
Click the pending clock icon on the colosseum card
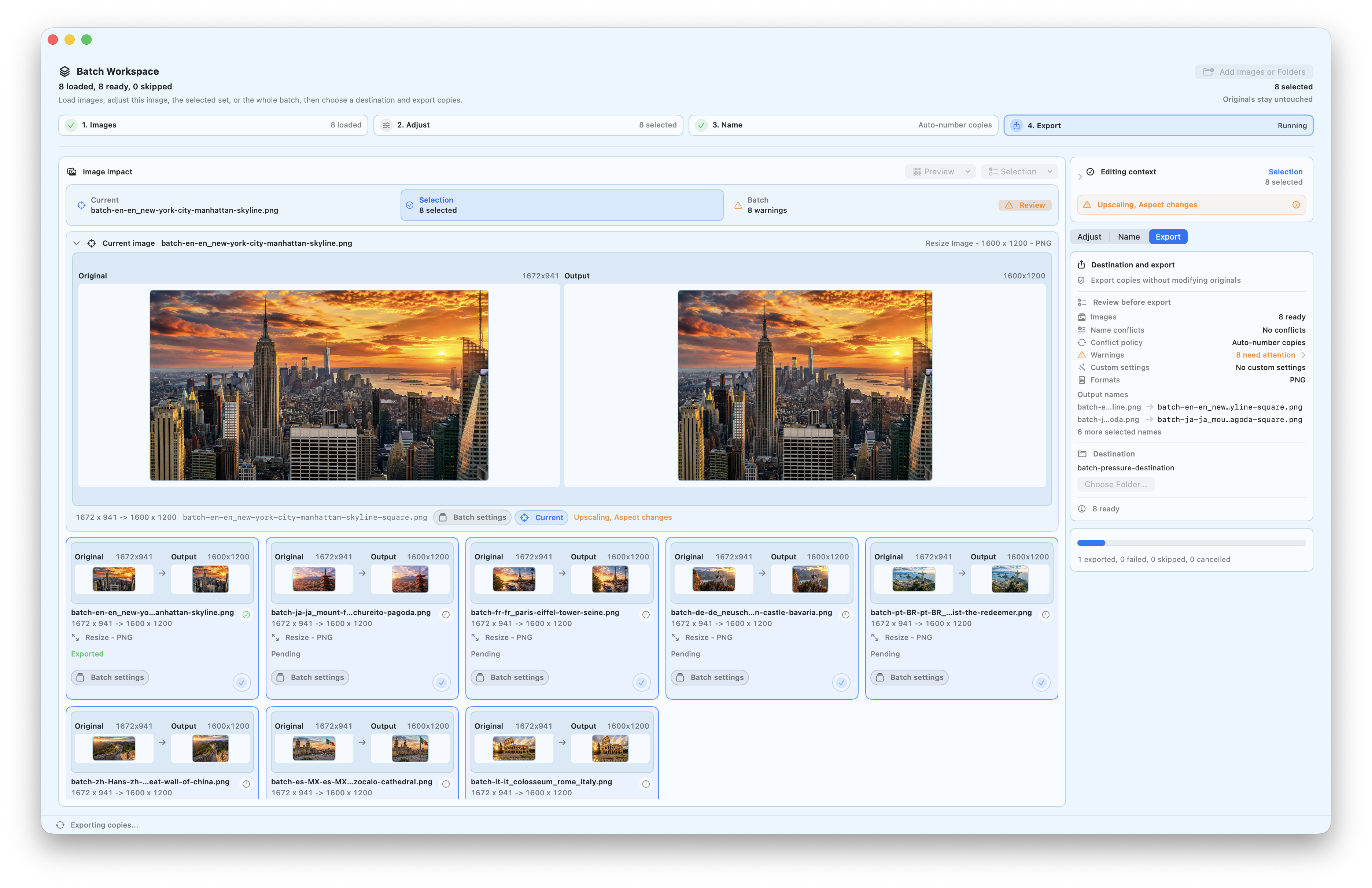click(646, 784)
